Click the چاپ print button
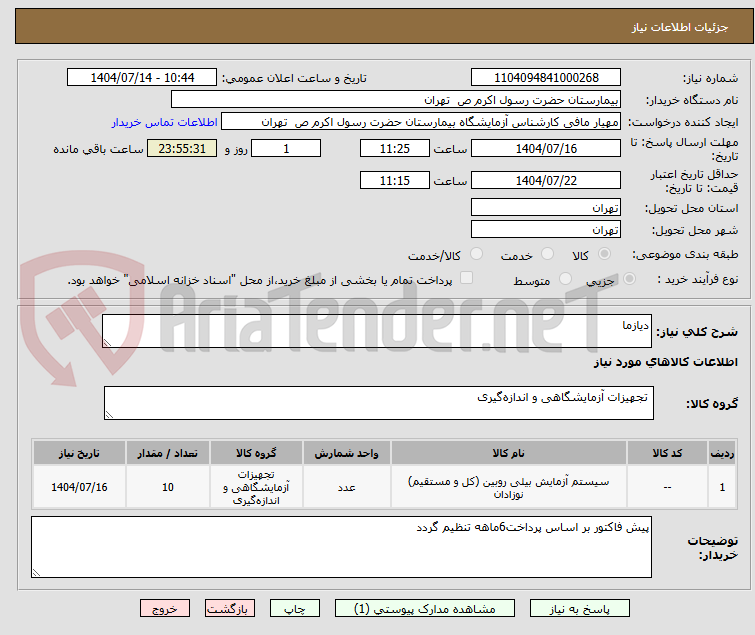The width and height of the screenshot is (755, 635). pyautogui.click(x=295, y=609)
